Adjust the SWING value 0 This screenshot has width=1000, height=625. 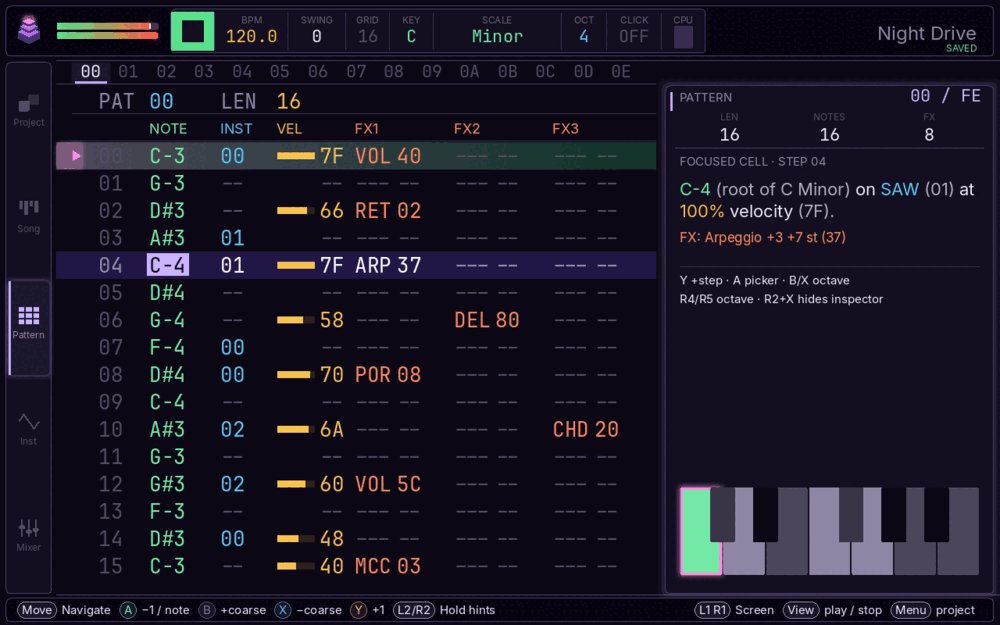point(316,36)
